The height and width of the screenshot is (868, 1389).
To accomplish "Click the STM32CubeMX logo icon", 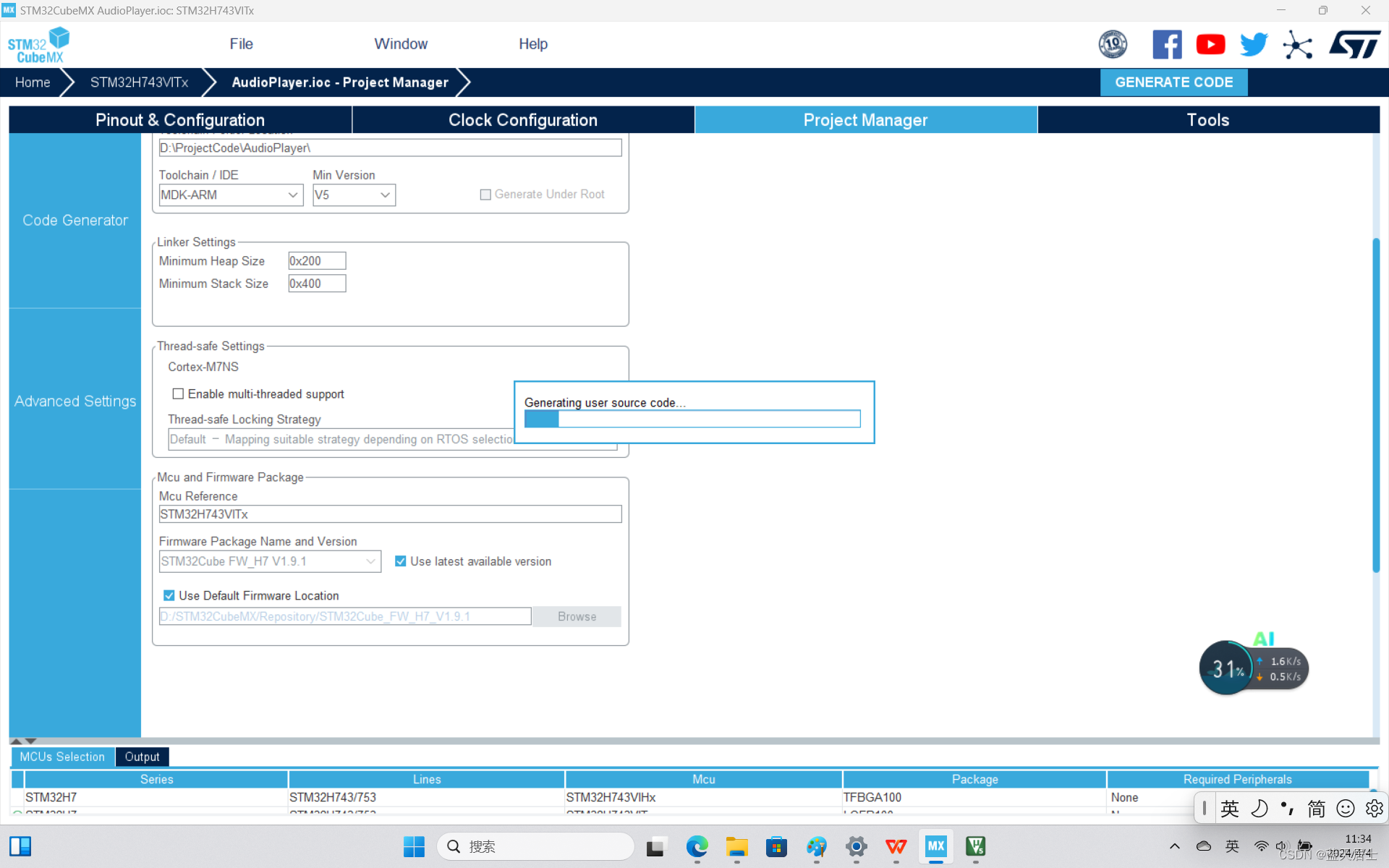I will (39, 45).
